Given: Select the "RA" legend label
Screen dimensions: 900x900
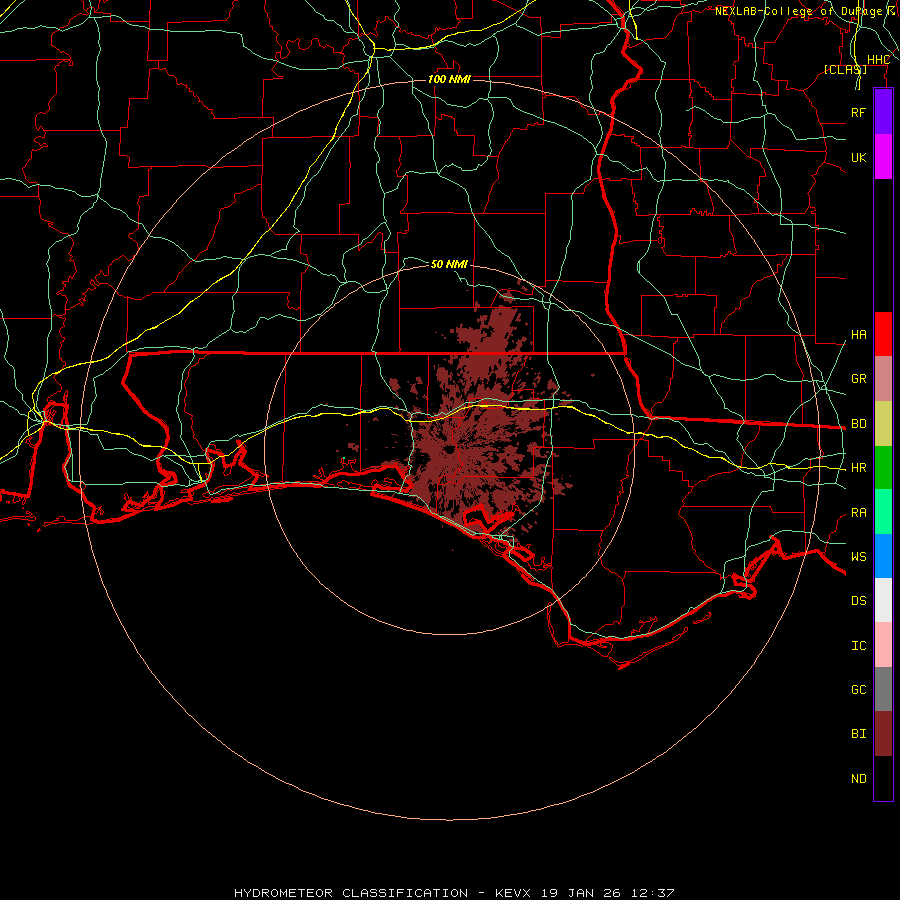Looking at the screenshot, I should (x=858, y=513).
